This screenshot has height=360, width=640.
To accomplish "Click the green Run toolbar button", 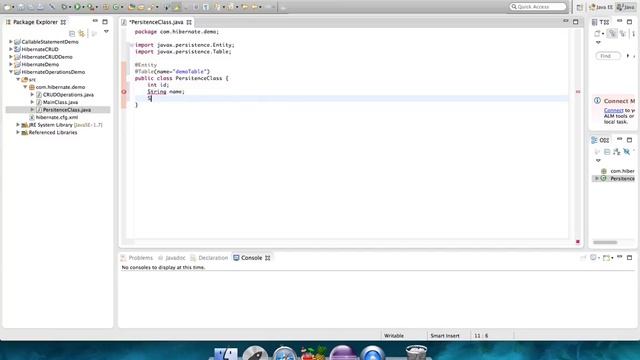I will tap(77, 7).
